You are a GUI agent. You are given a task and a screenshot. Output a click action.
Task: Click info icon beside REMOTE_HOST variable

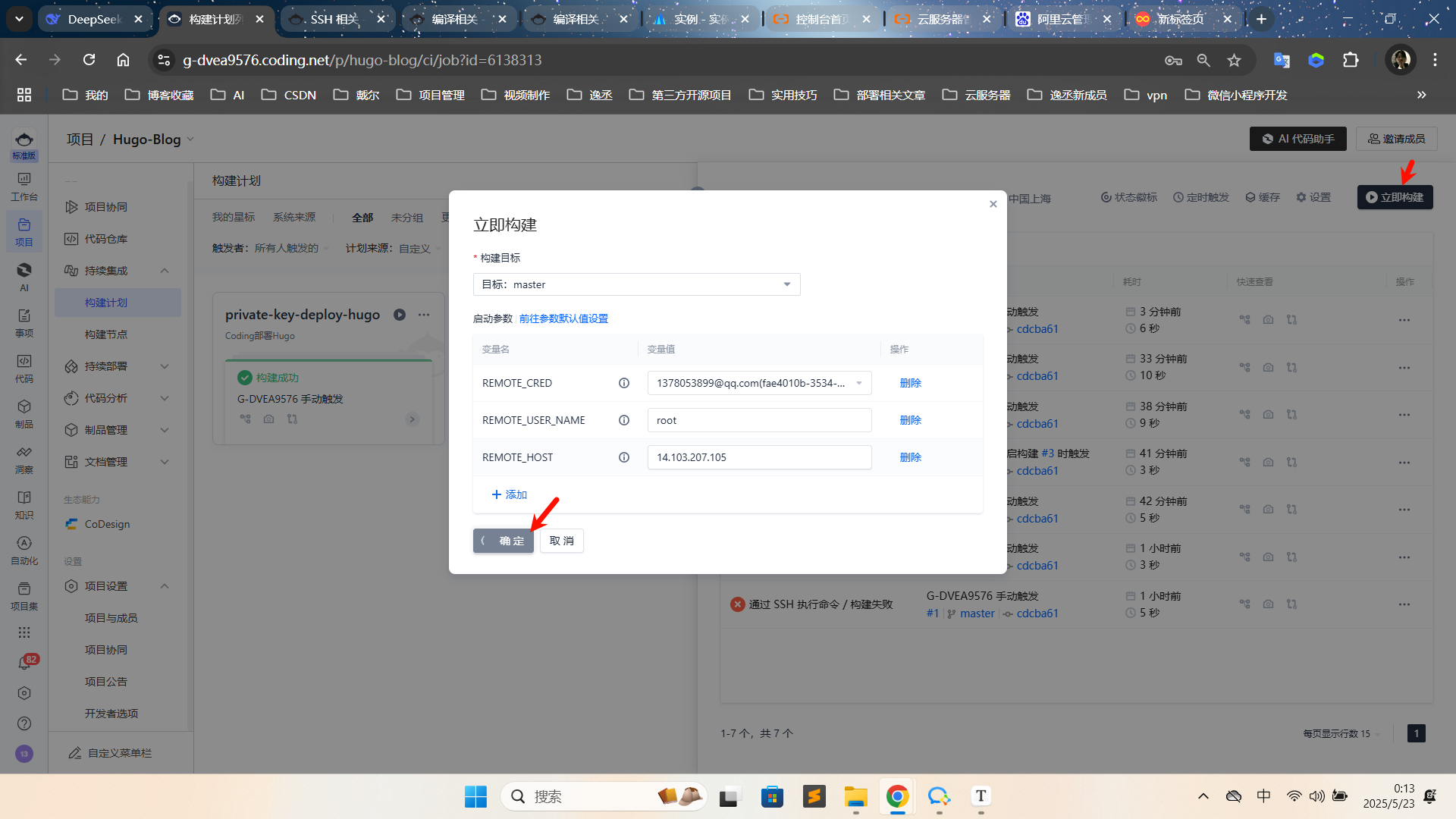coord(623,457)
